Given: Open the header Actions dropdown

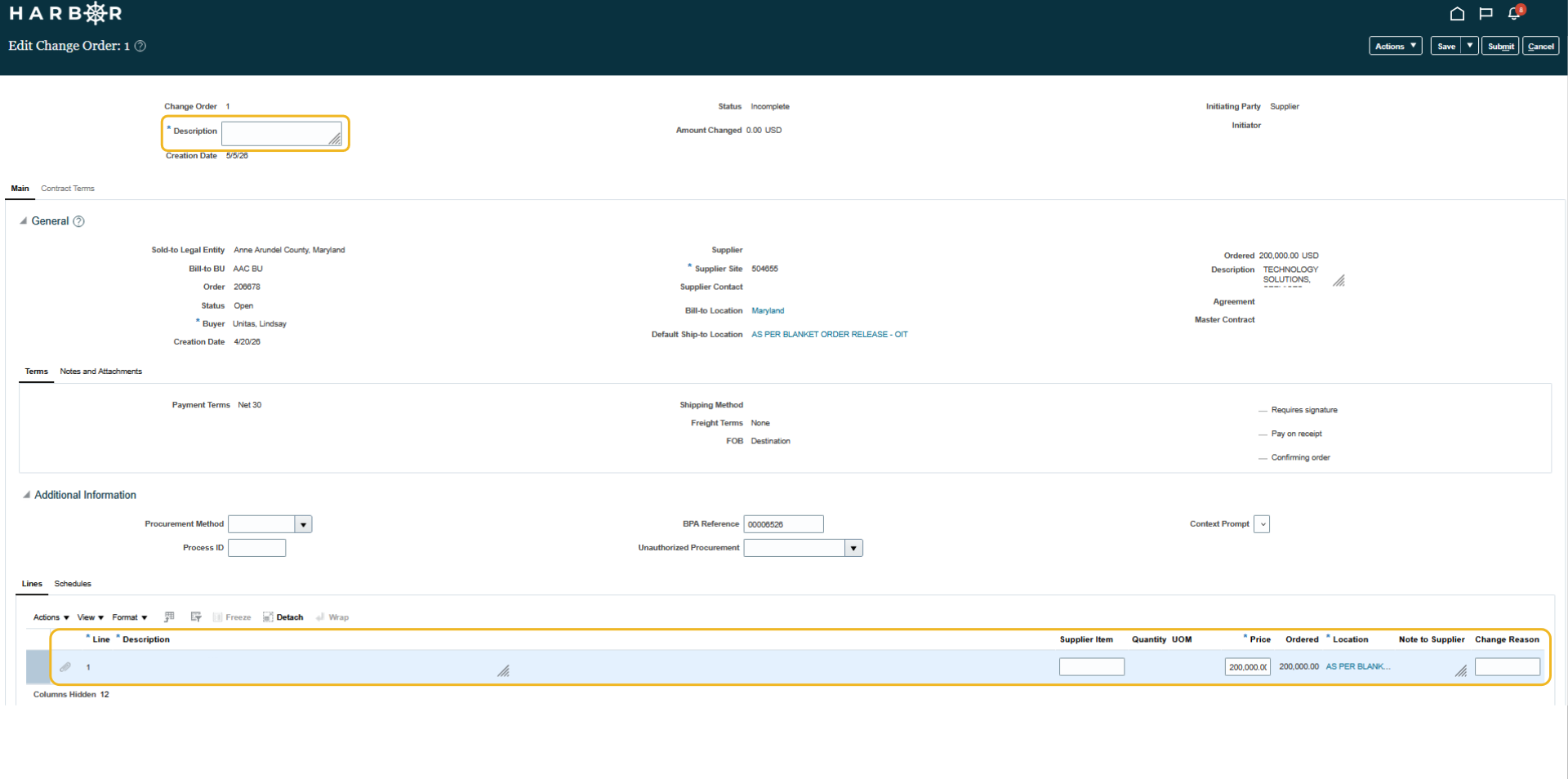Looking at the screenshot, I should tap(1396, 47).
